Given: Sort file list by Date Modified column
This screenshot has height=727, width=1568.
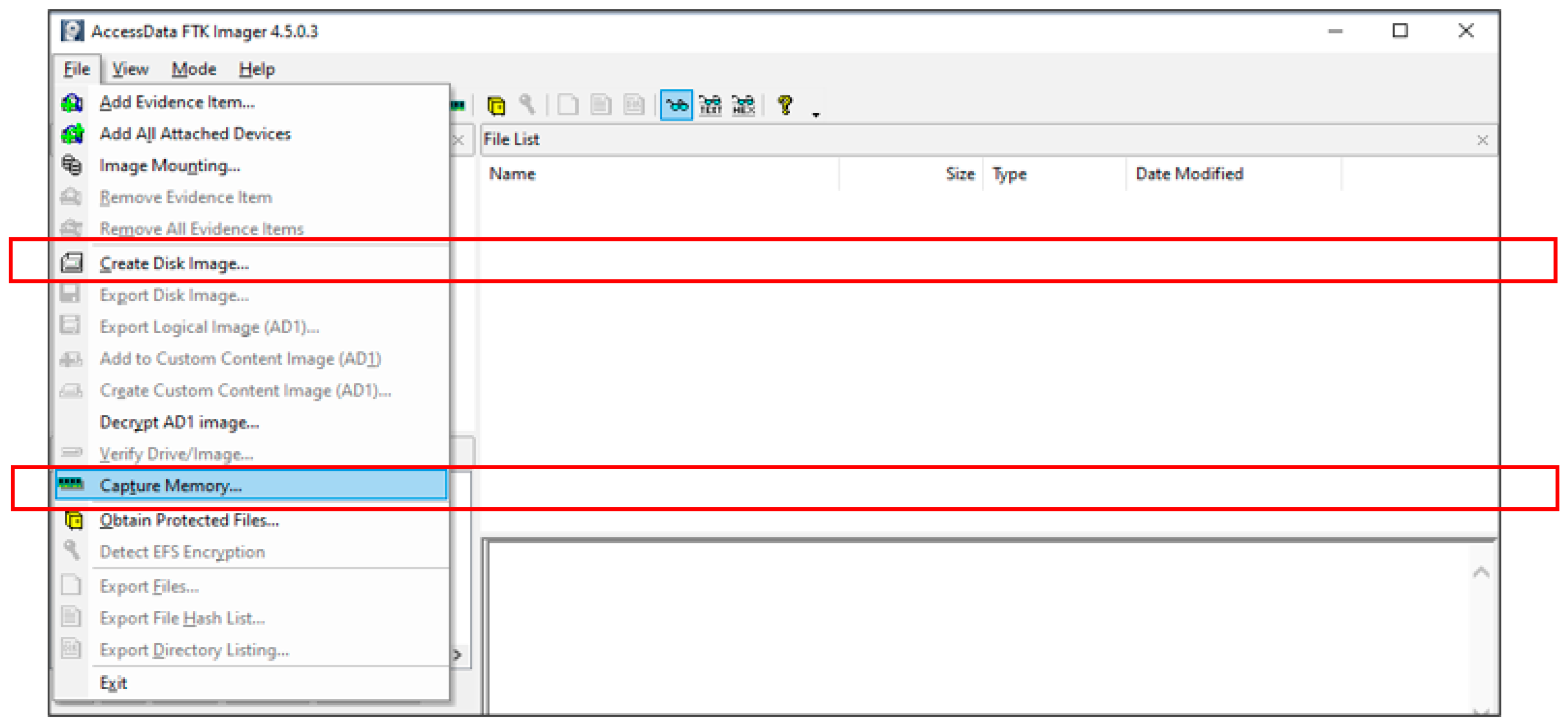Looking at the screenshot, I should 1189,174.
